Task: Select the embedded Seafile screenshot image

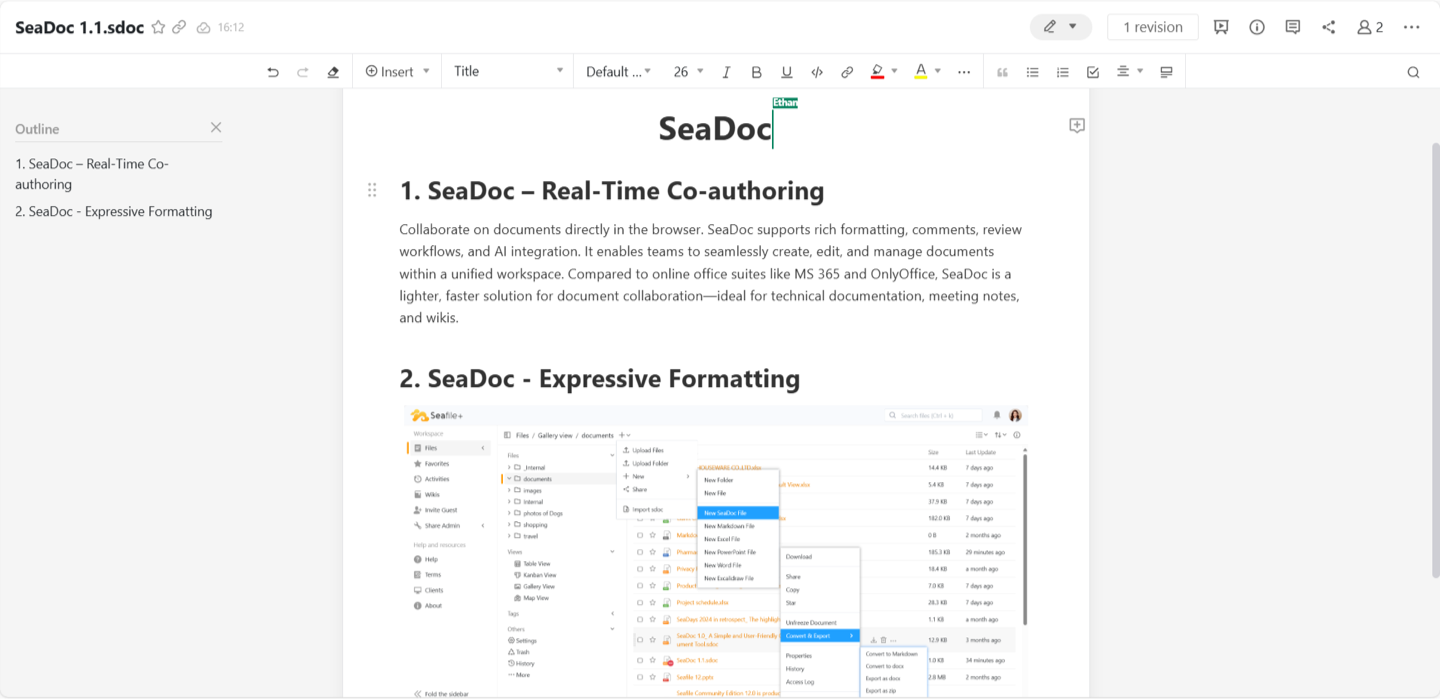Action: pyautogui.click(x=716, y=551)
